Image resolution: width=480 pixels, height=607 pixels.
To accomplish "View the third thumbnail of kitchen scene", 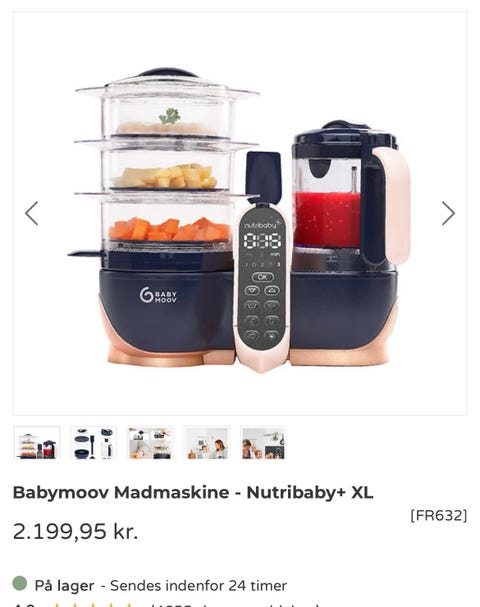I will tap(150, 443).
